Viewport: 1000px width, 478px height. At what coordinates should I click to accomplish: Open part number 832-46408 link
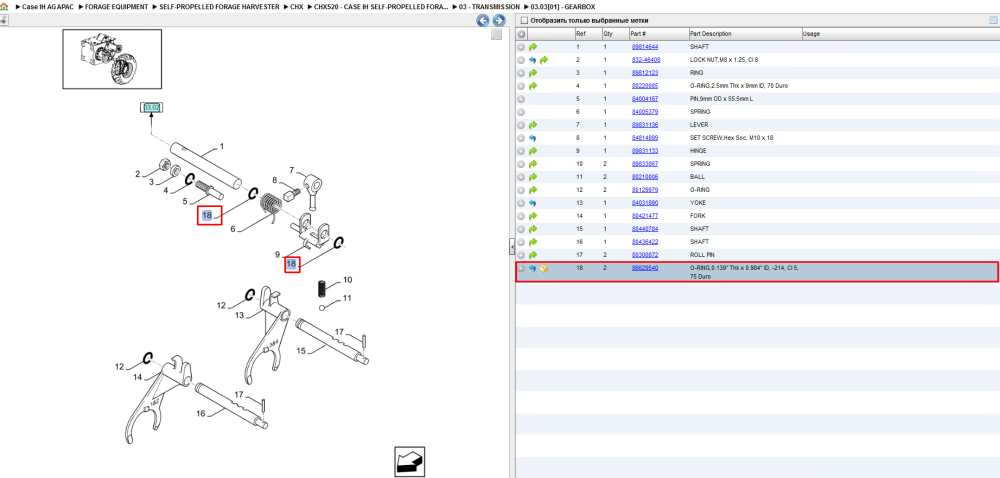645,60
